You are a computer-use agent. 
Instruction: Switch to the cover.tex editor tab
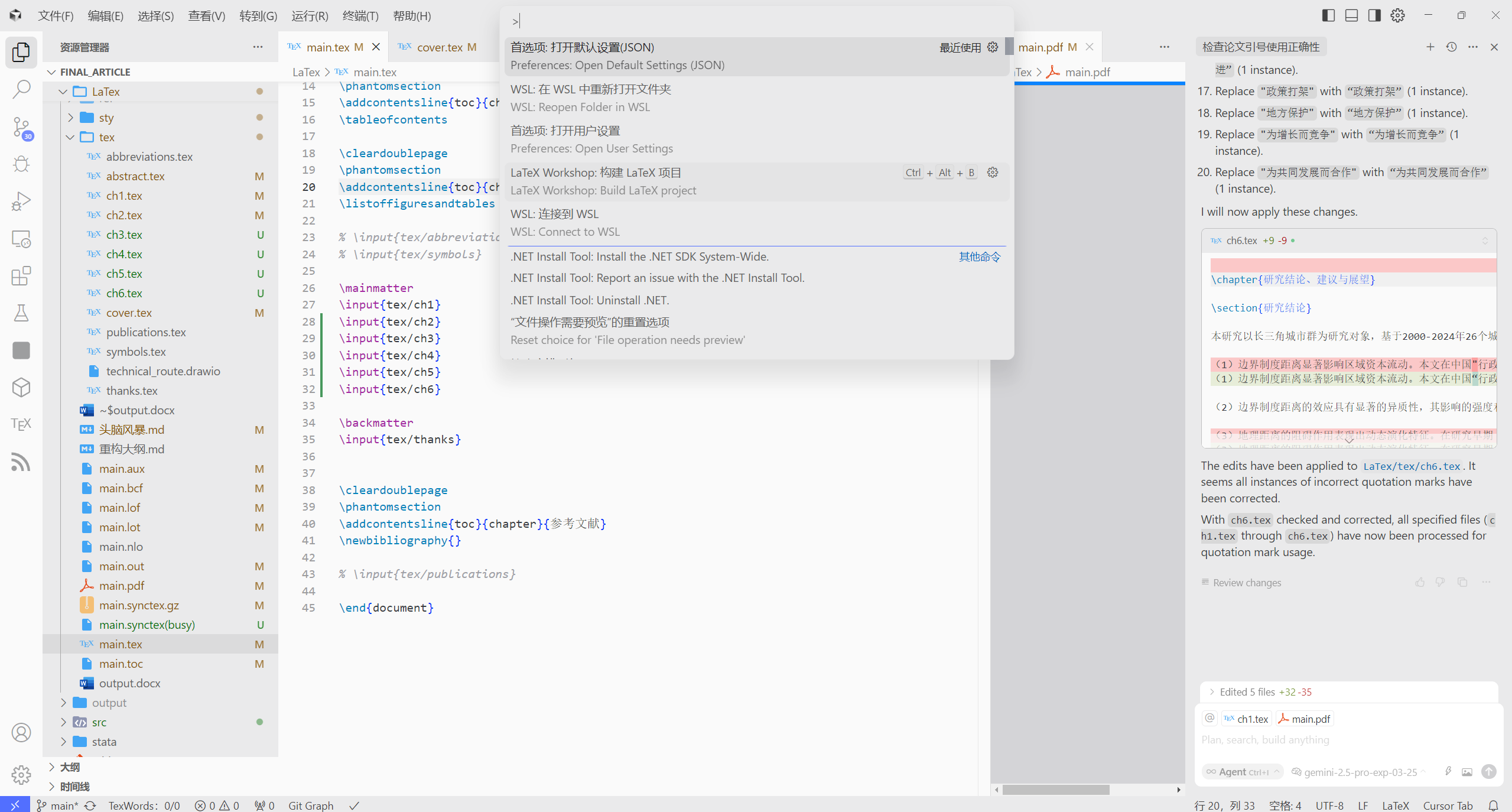(x=439, y=47)
